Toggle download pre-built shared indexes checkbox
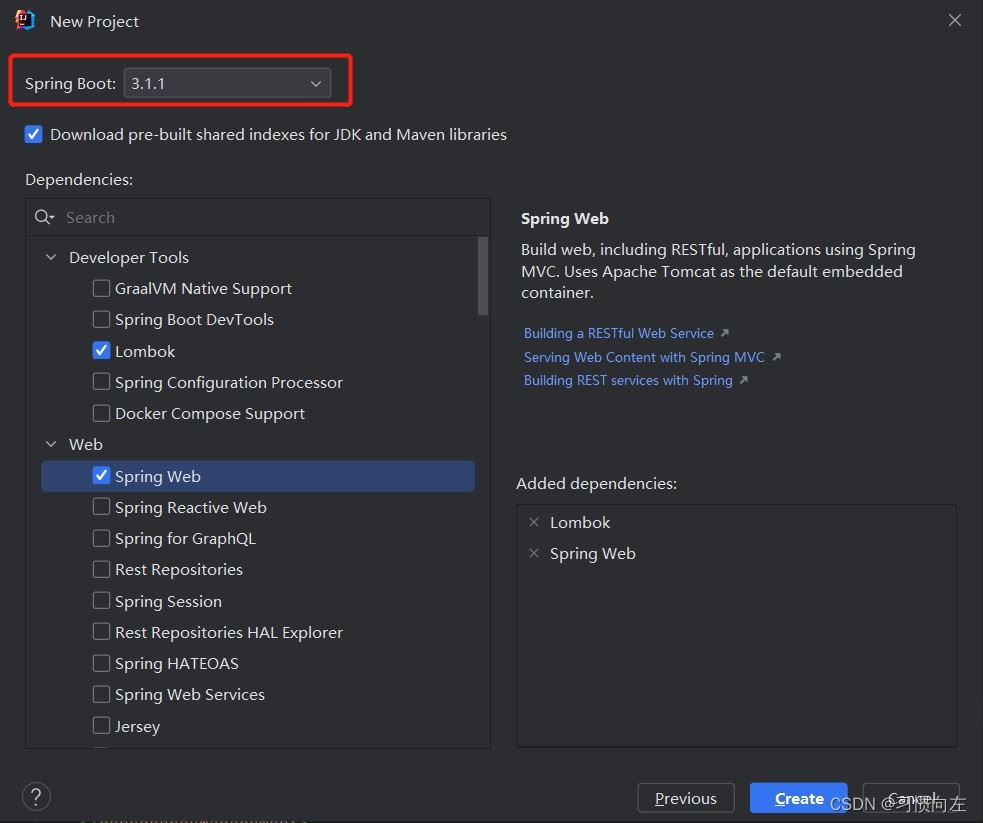 coord(34,134)
